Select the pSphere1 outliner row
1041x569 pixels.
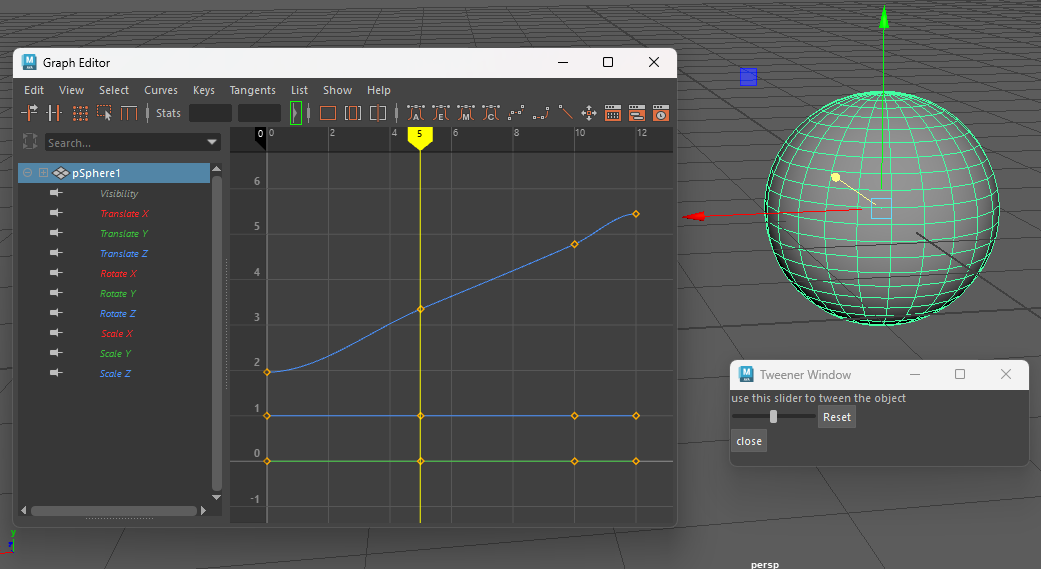tap(114, 173)
